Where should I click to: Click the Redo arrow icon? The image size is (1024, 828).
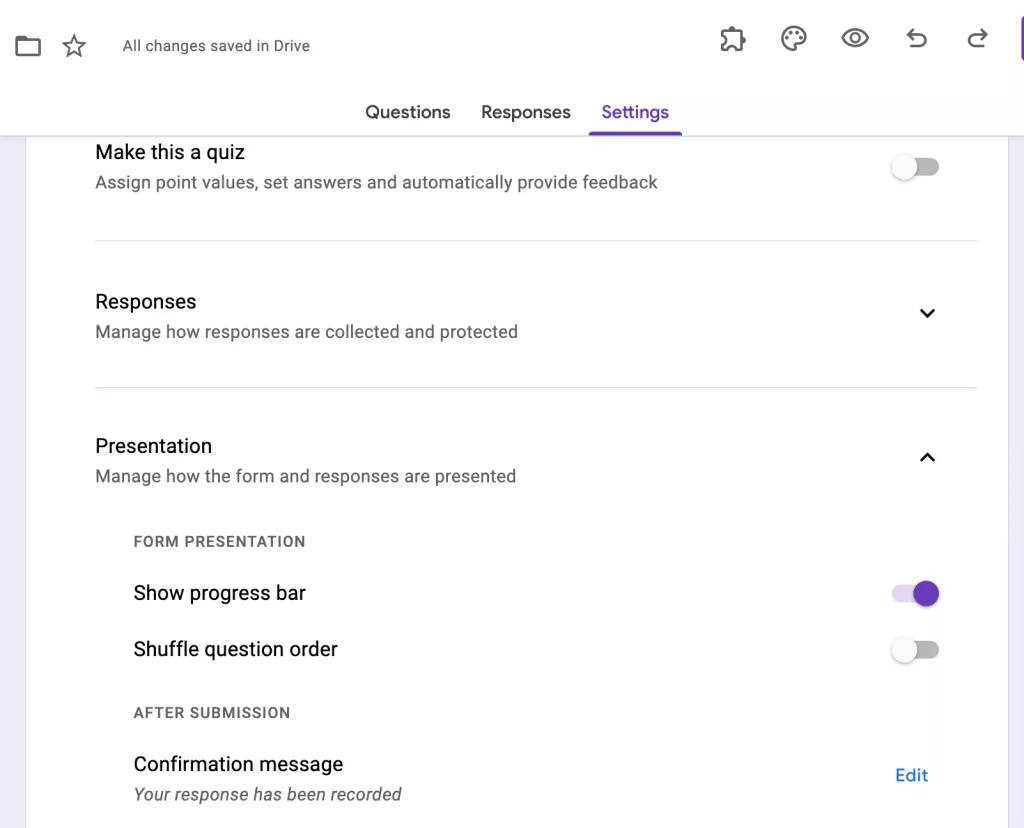[x=977, y=38]
